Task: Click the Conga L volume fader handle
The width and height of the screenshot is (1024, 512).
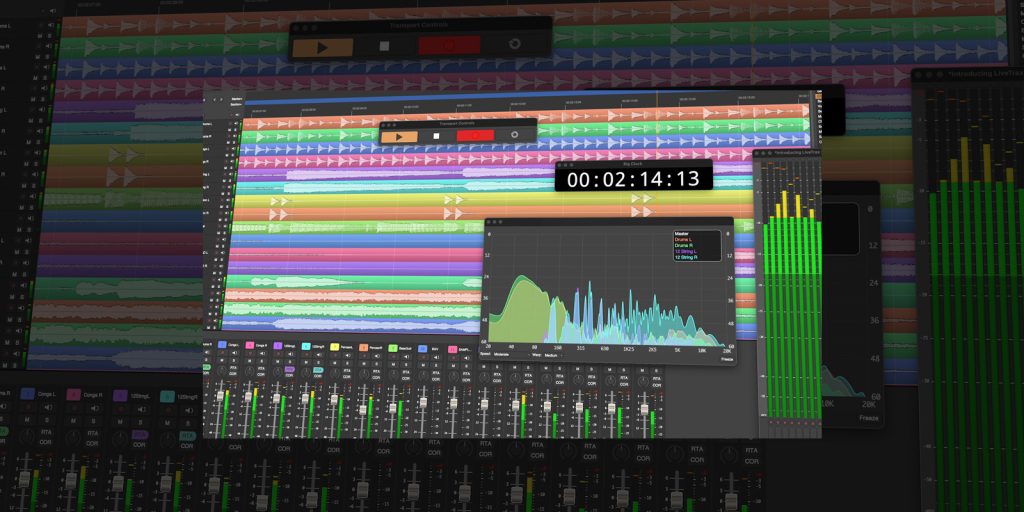Action: tap(220, 396)
